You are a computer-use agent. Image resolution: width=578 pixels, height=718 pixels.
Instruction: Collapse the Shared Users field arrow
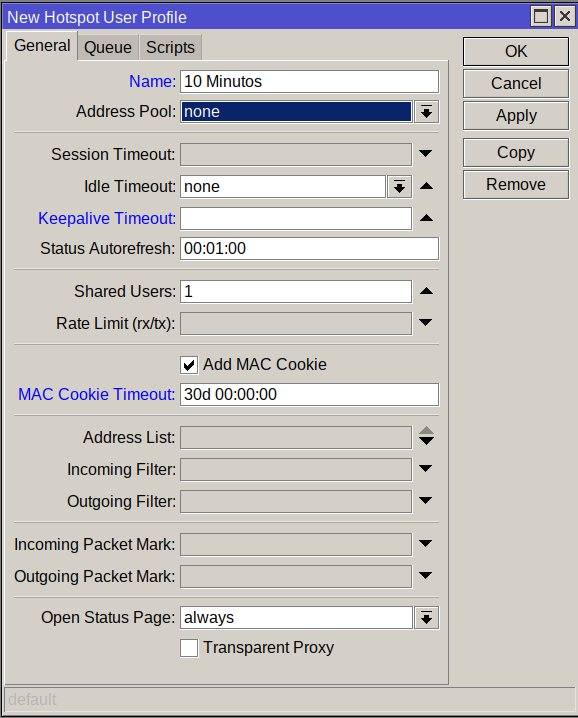coord(426,291)
